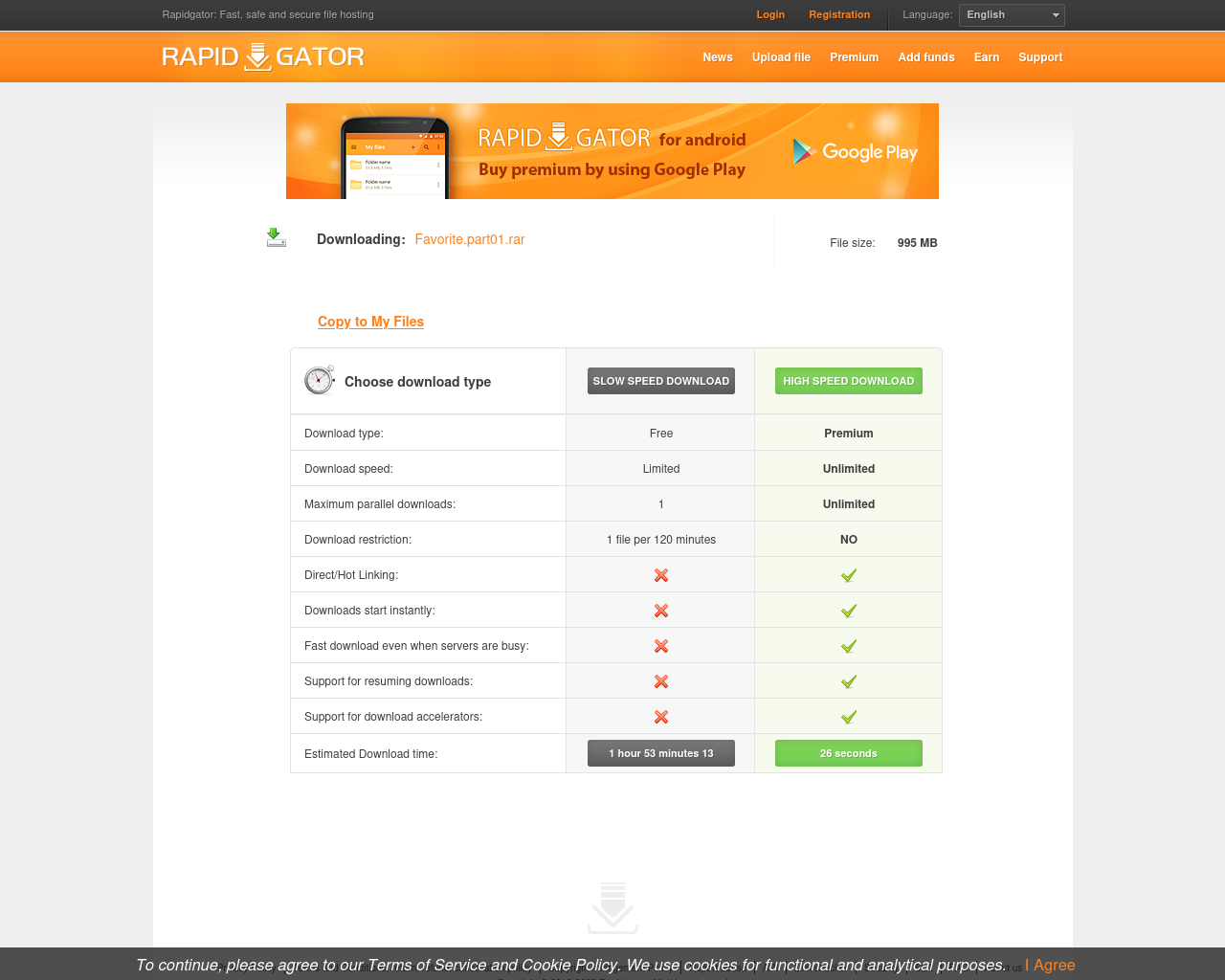Image resolution: width=1225 pixels, height=980 pixels.
Task: Click the 'Maximum parallel downloads:' label
Action: (380, 504)
